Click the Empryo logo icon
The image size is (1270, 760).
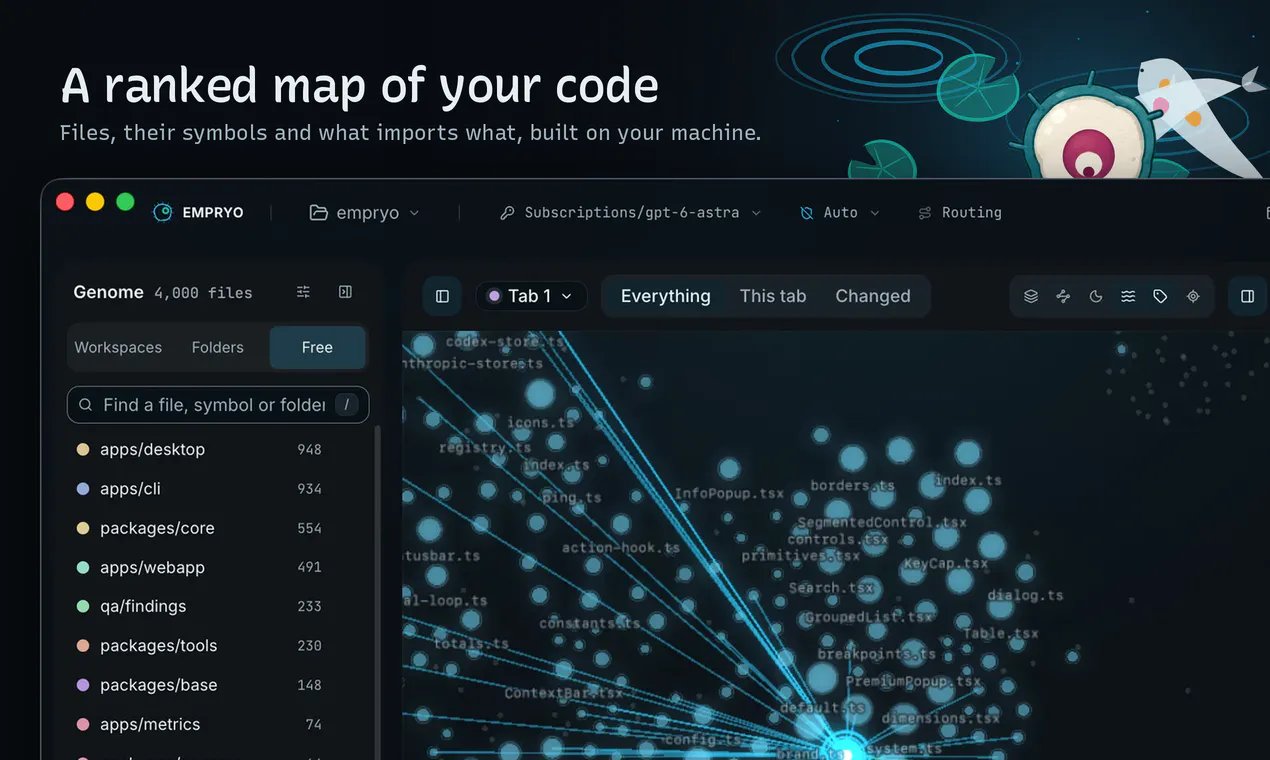[x=163, y=212]
